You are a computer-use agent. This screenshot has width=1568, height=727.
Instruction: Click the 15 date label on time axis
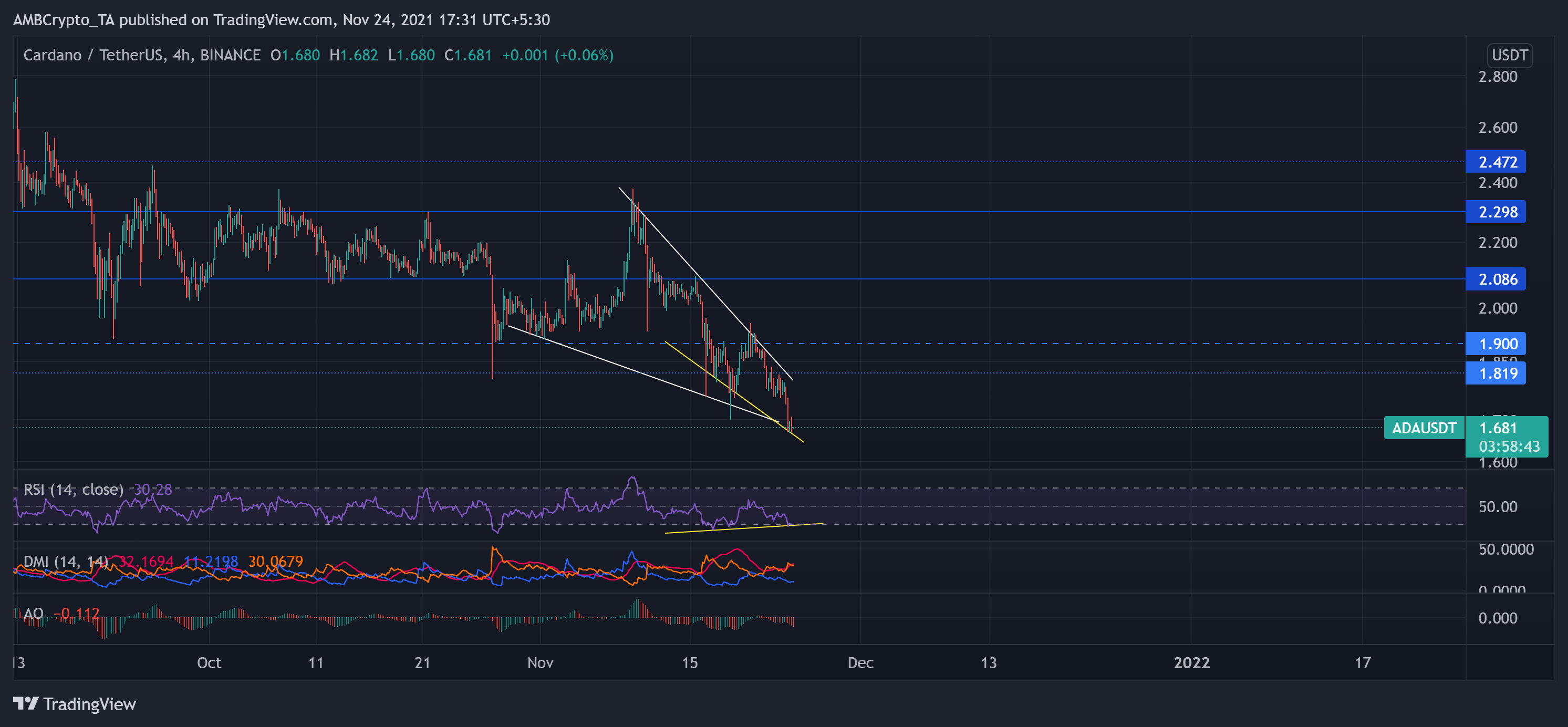point(689,662)
